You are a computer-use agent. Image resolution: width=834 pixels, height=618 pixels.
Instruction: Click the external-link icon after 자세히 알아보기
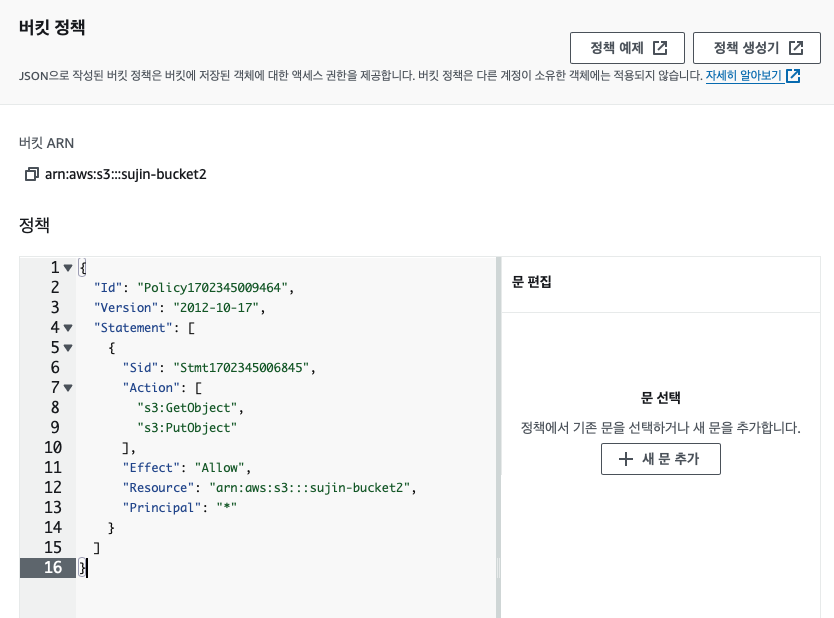pos(793,76)
